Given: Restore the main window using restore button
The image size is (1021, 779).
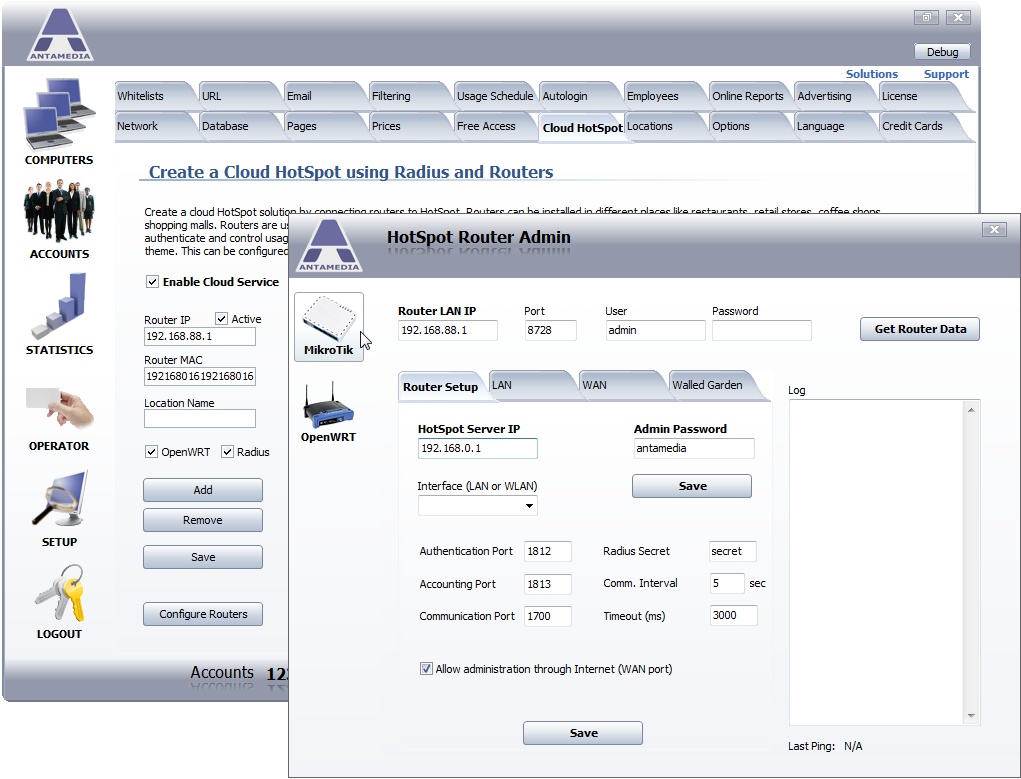Looking at the screenshot, I should (x=926, y=18).
